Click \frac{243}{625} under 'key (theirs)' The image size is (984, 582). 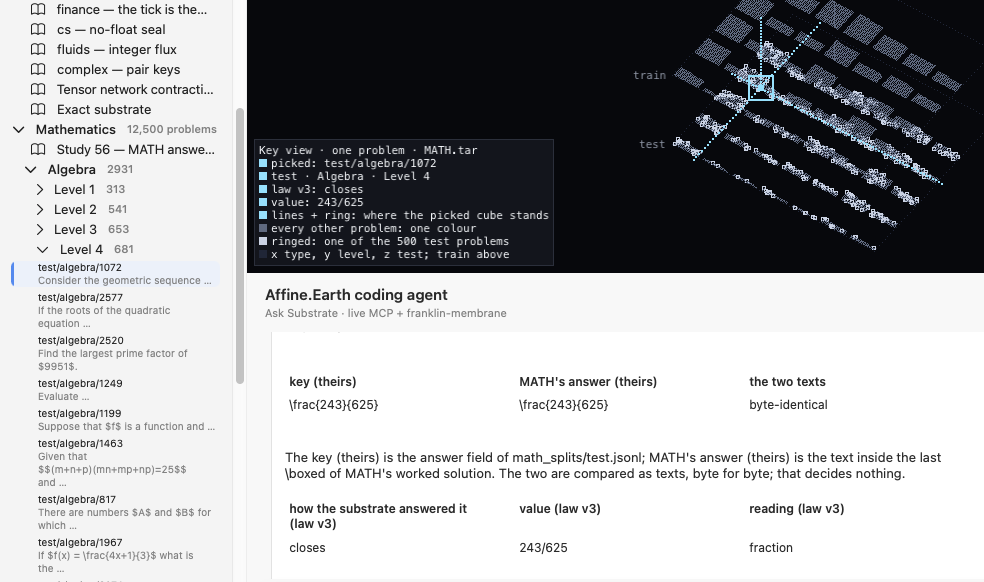[334, 405]
